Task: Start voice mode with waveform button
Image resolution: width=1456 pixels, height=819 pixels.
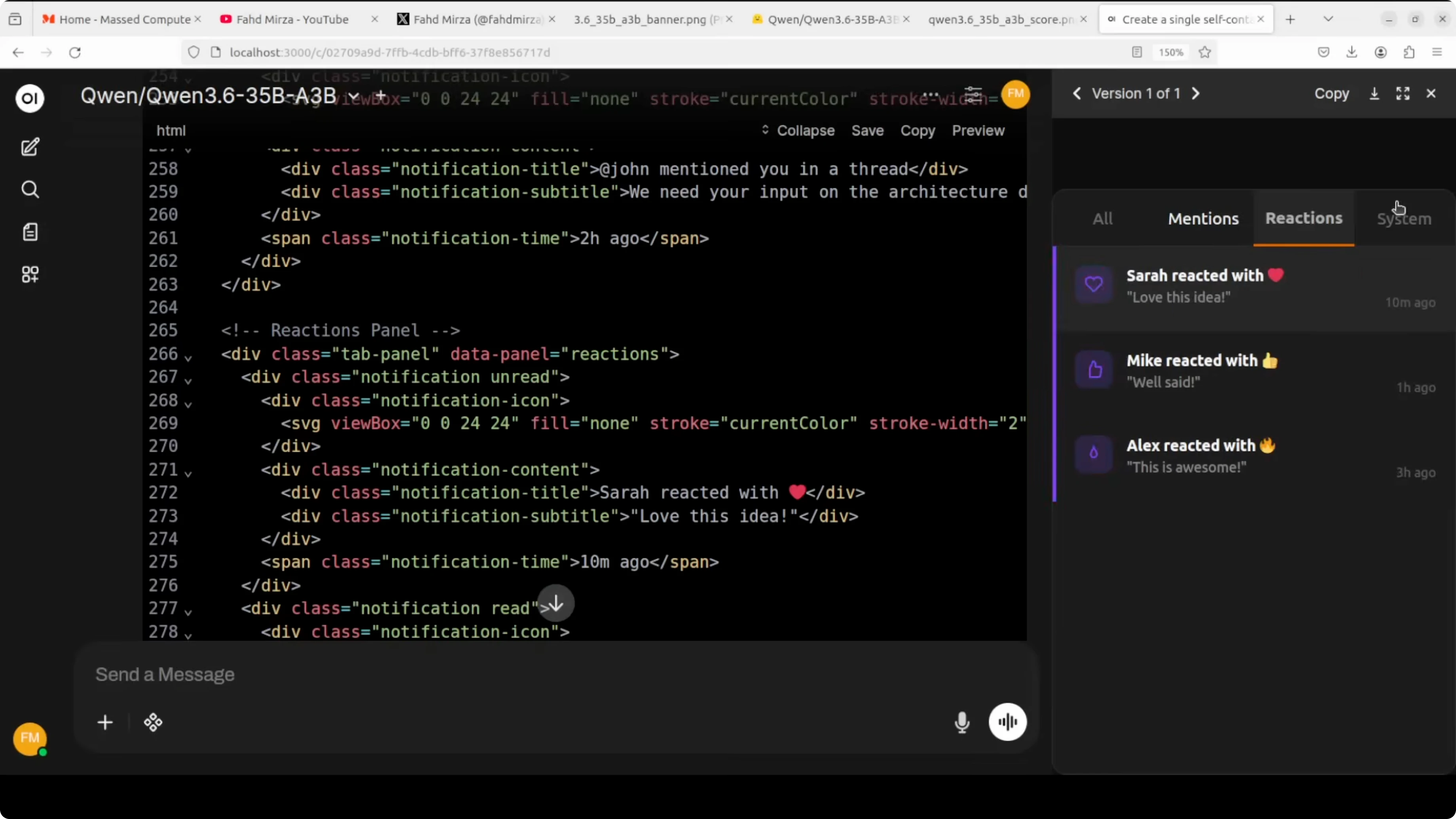Action: [1007, 722]
